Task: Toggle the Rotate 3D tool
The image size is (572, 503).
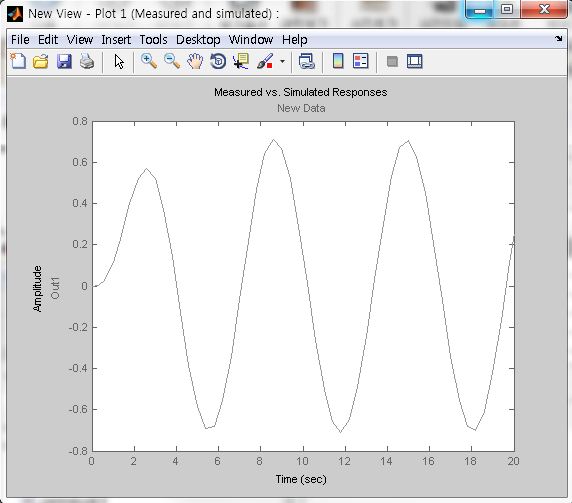Action: click(218, 61)
